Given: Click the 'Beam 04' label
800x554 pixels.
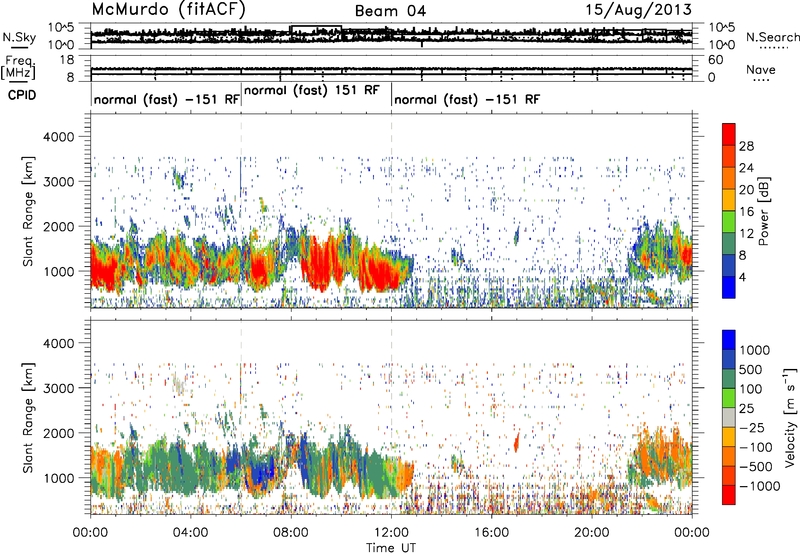Looking at the screenshot, I should pyautogui.click(x=390, y=11).
